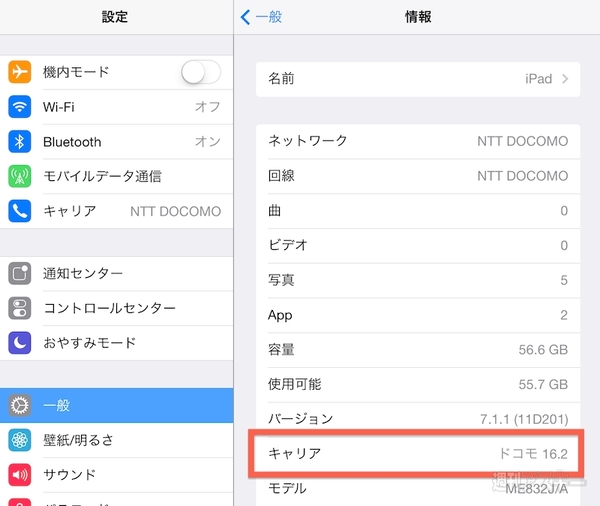The height and width of the screenshot is (506, 600).
Task: Tap the ネットワーク NTT DOCOMO row
Action: click(x=418, y=141)
